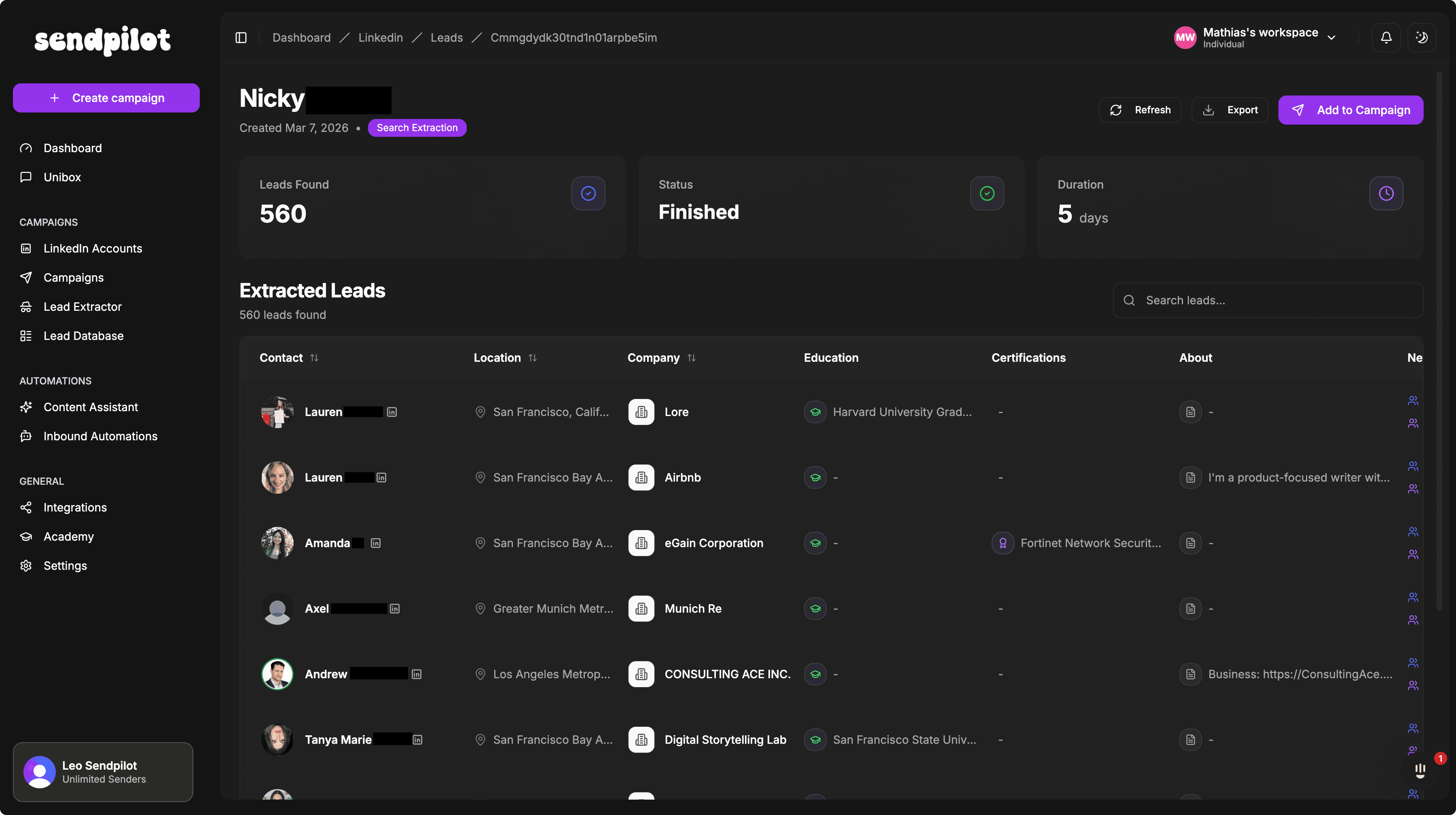
Task: Click Harvard University education cap icon
Action: pos(815,412)
